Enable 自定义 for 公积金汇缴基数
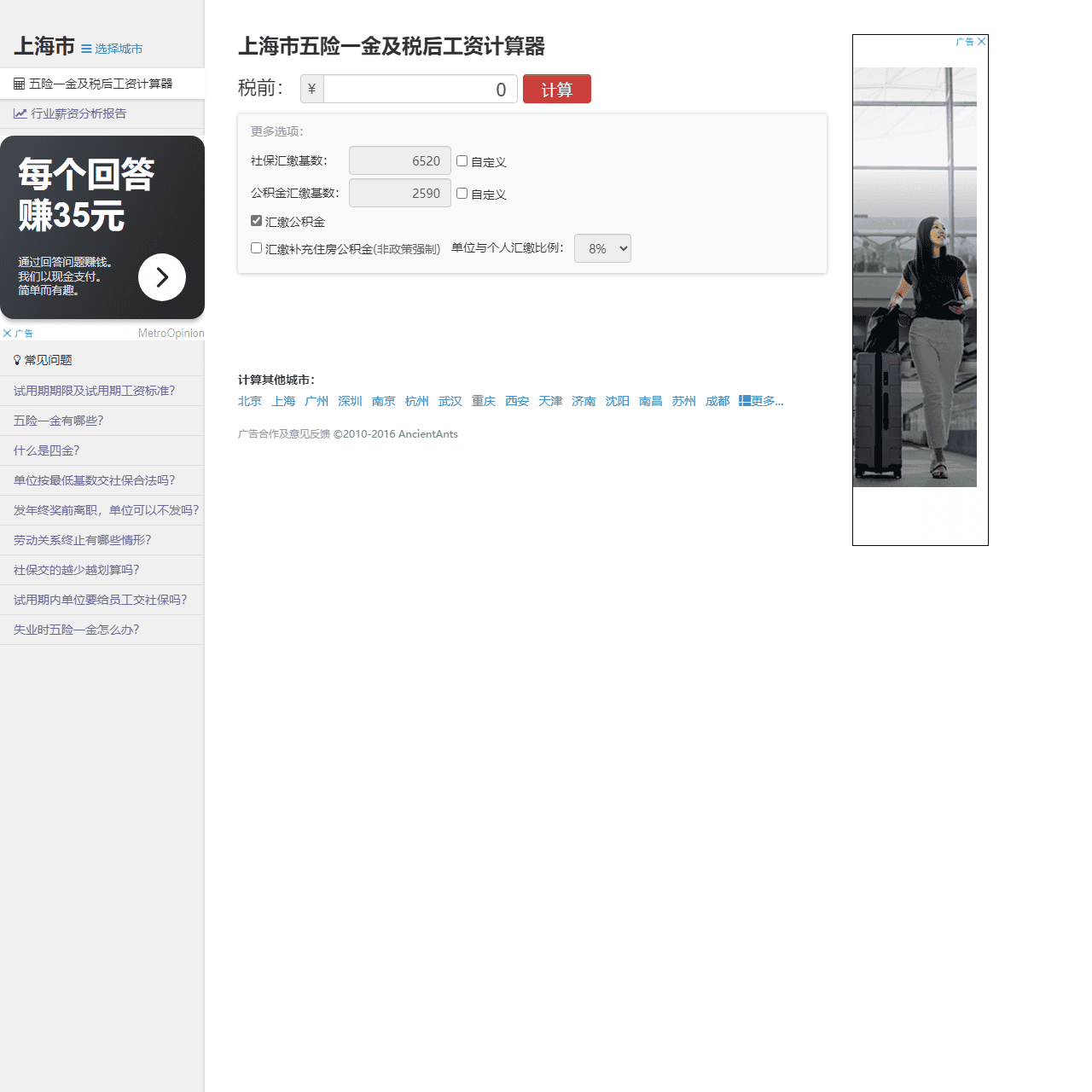Viewport: 1092px width, 1092px height. pos(462,193)
